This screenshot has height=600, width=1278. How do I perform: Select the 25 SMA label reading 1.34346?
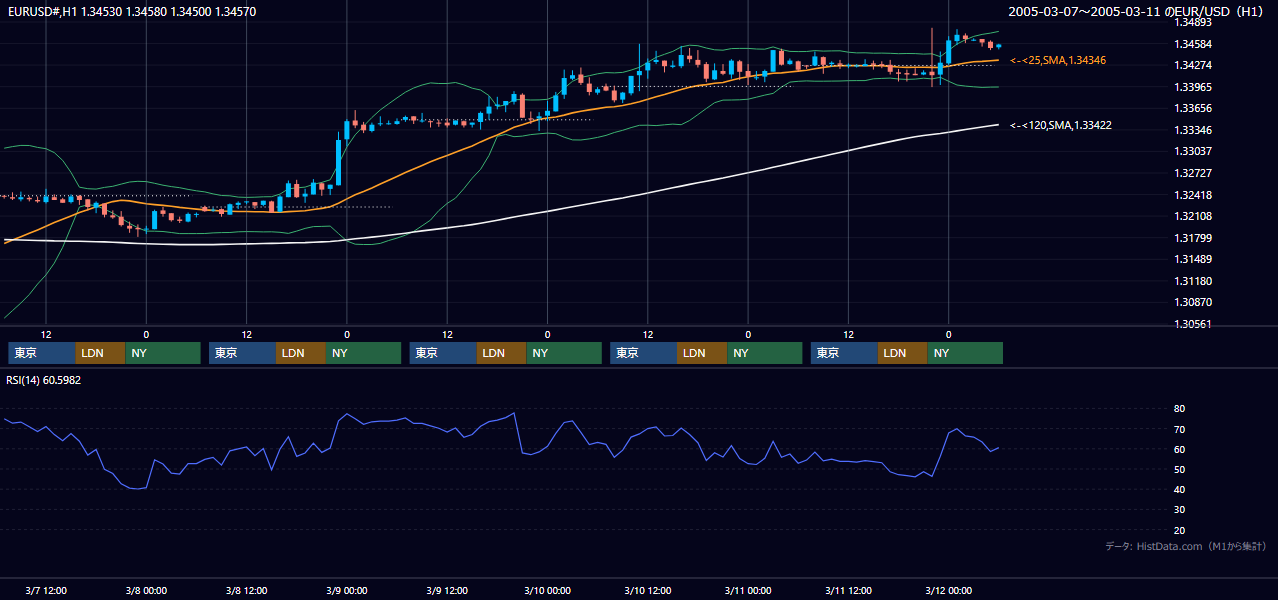pyautogui.click(x=1058, y=61)
